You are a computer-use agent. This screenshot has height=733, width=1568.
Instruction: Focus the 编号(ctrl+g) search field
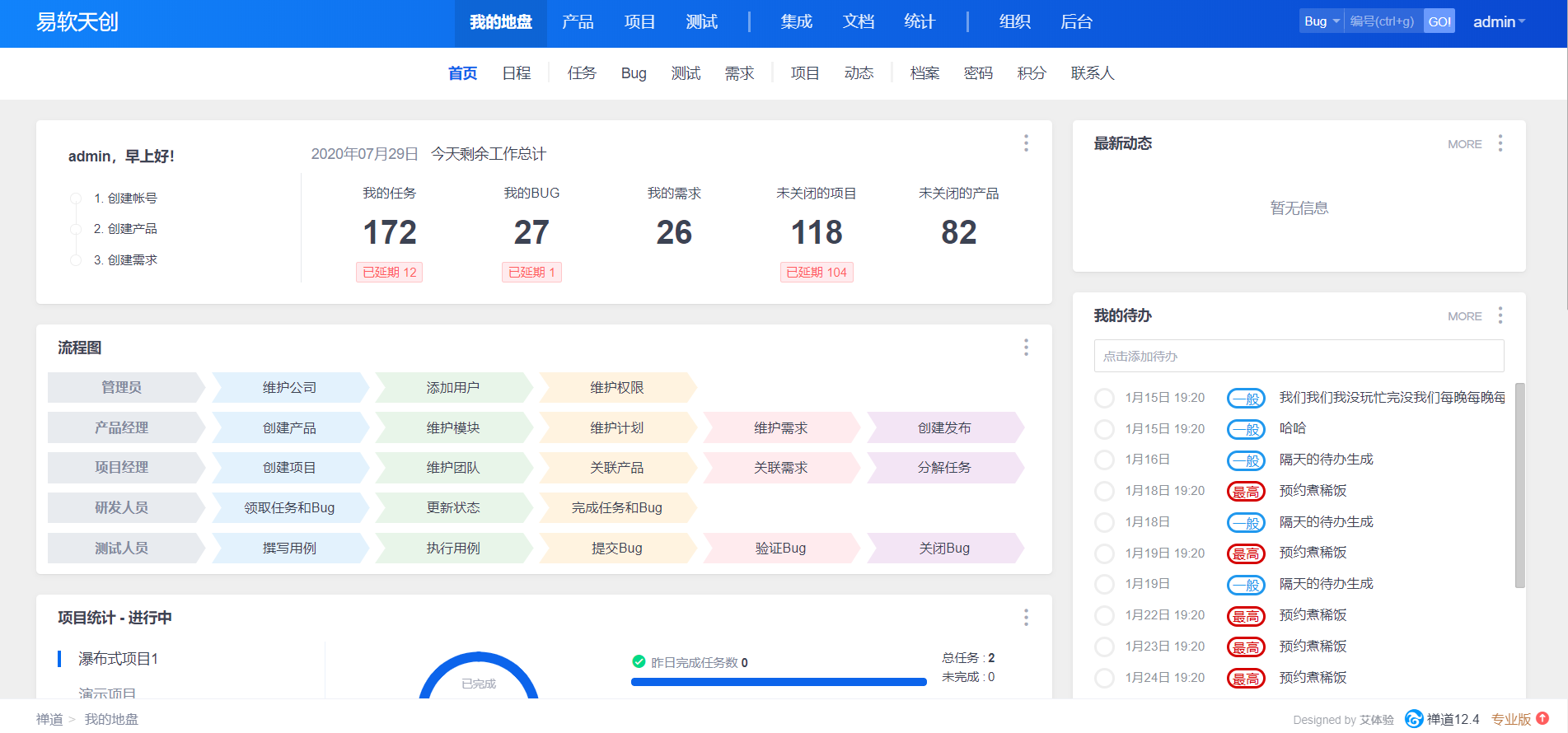pos(1383,21)
